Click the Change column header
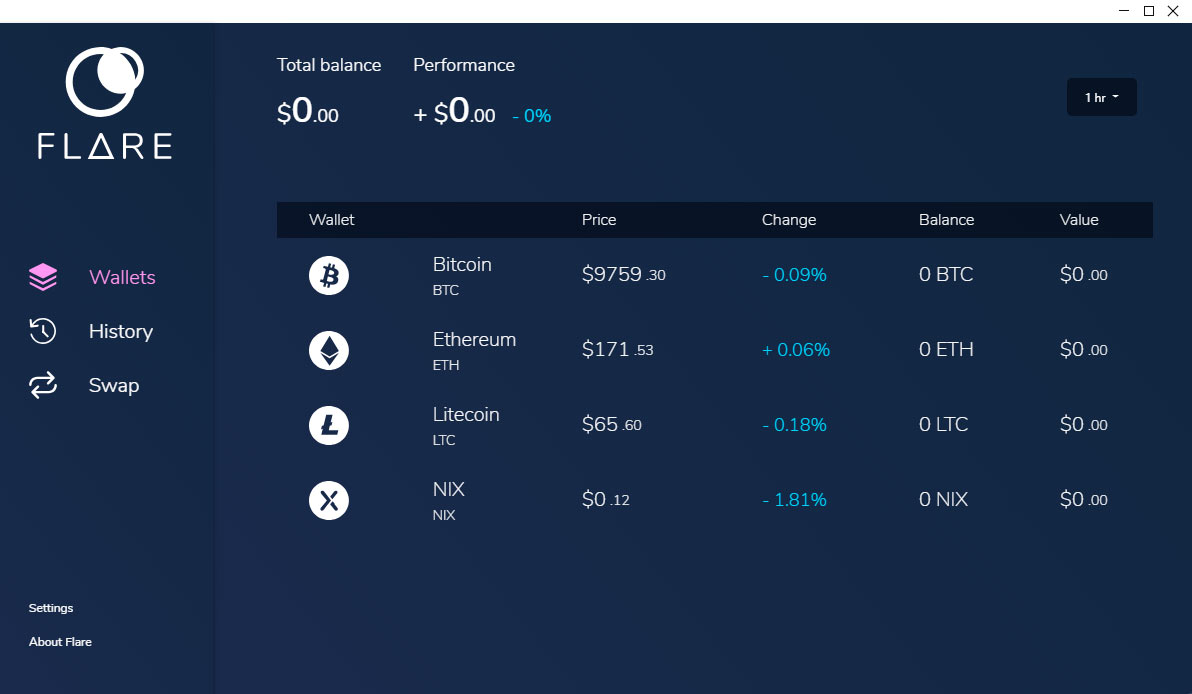The height and width of the screenshot is (694, 1192). pyautogui.click(x=789, y=220)
